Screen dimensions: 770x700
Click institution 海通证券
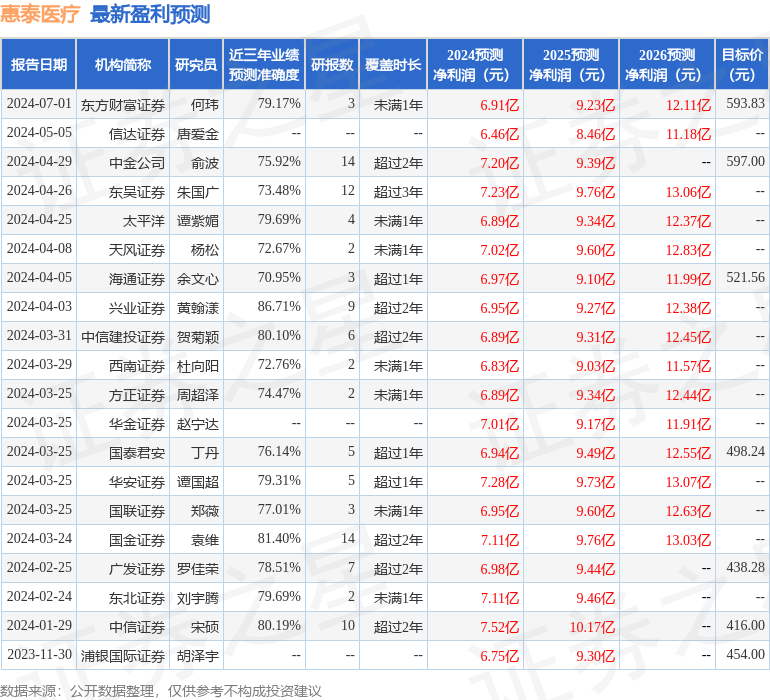pos(137,279)
